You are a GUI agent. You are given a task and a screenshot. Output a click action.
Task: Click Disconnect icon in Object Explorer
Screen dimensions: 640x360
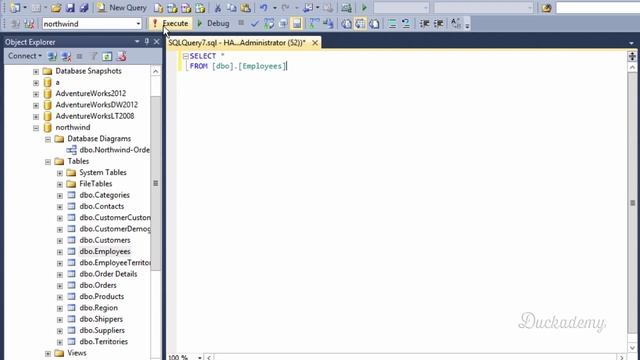66,56
